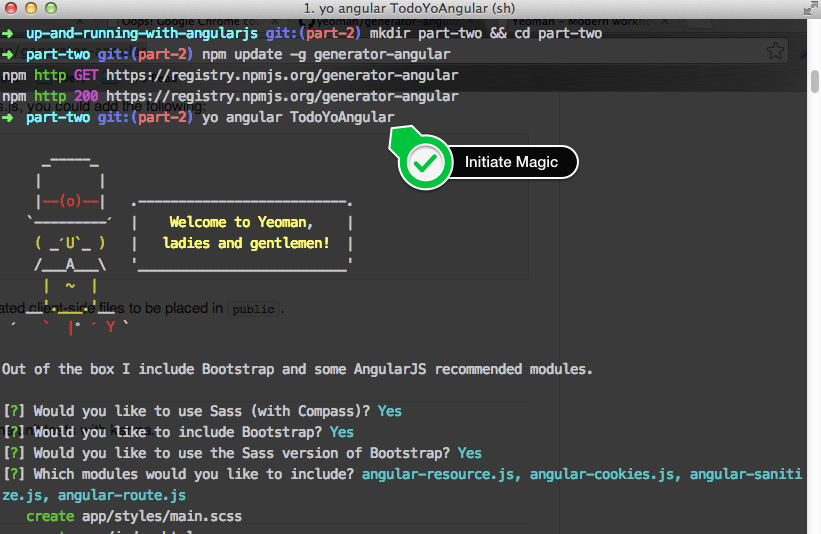This screenshot has height=534, width=821.
Task: Click the npm http 200 registry URL
Action: (x=282, y=96)
